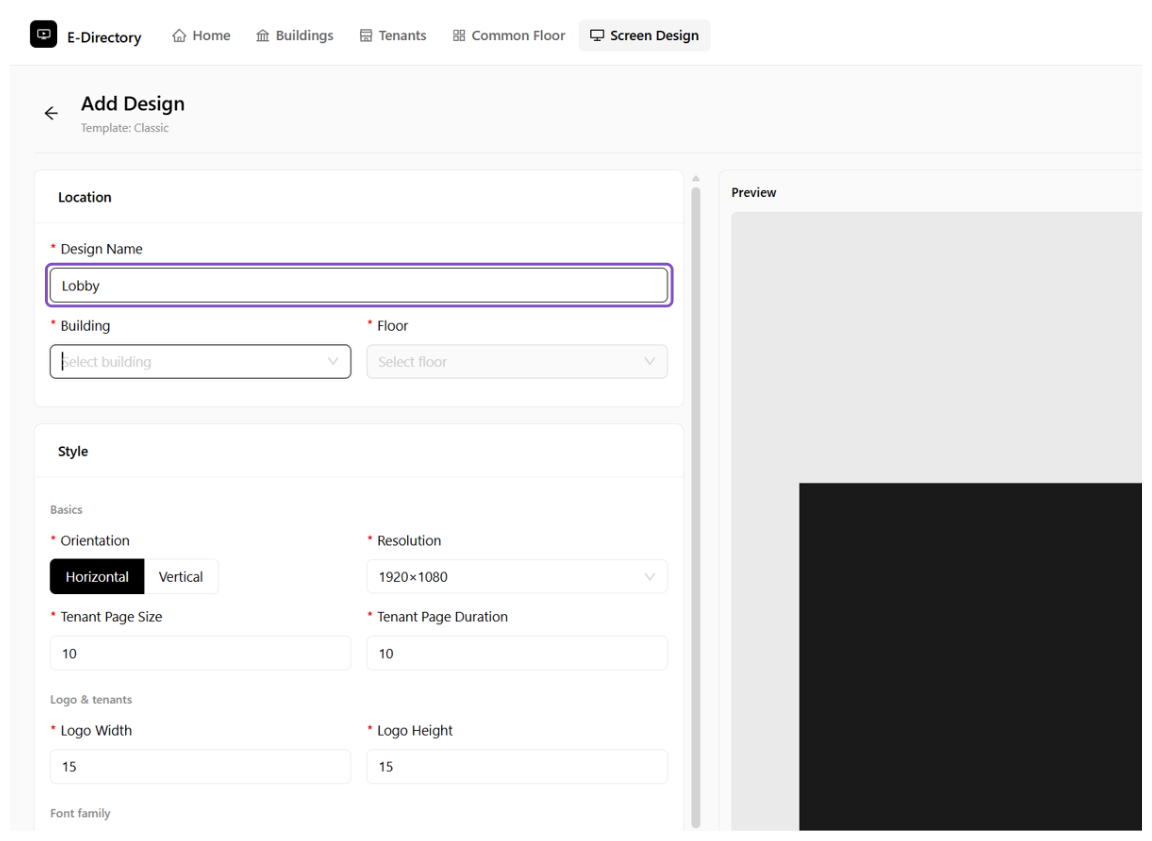Viewport: 1152px width, 841px height.
Task: Click the Home house icon
Action: tap(179, 35)
